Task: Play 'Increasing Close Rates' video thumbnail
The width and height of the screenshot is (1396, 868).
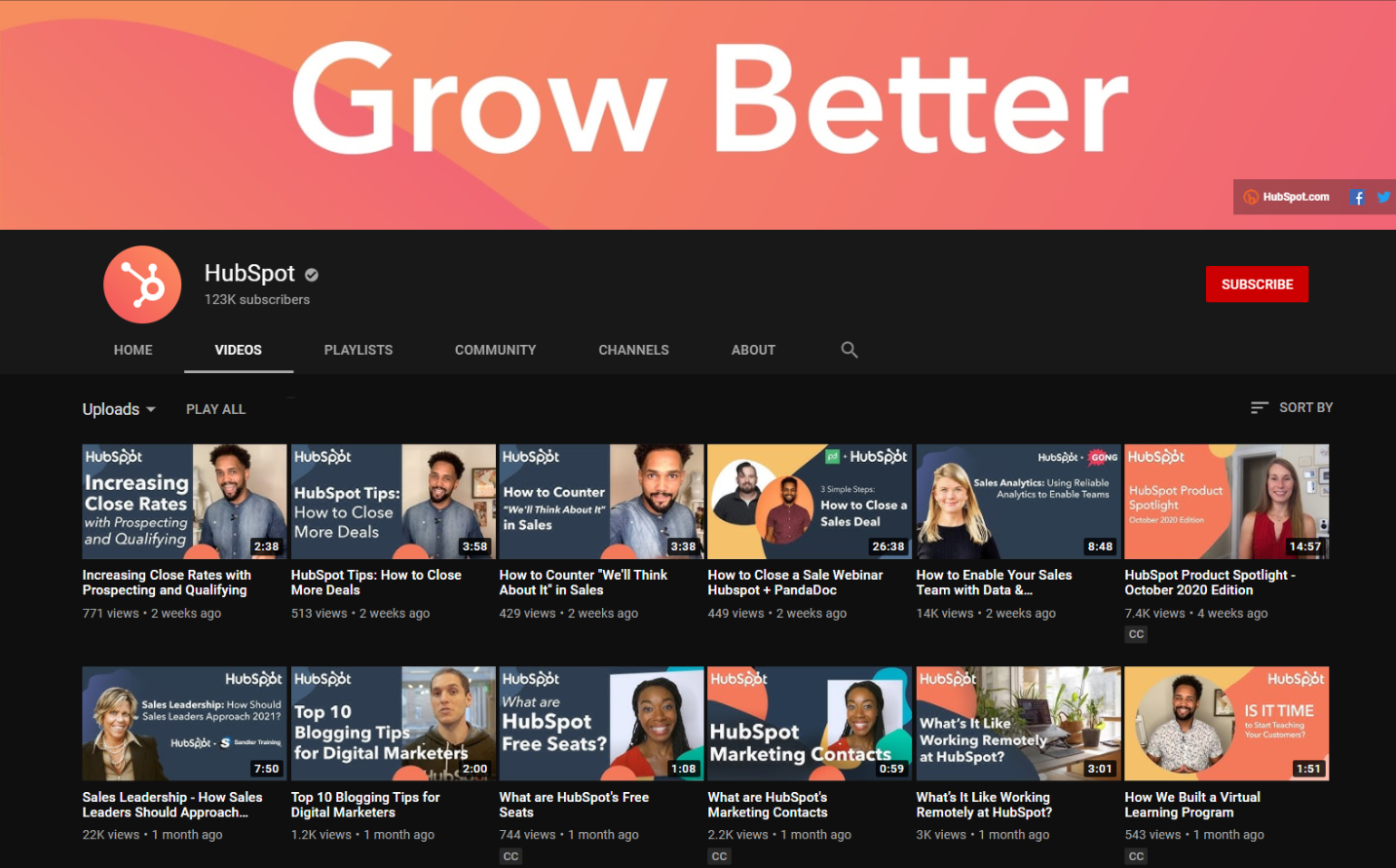Action: point(184,501)
